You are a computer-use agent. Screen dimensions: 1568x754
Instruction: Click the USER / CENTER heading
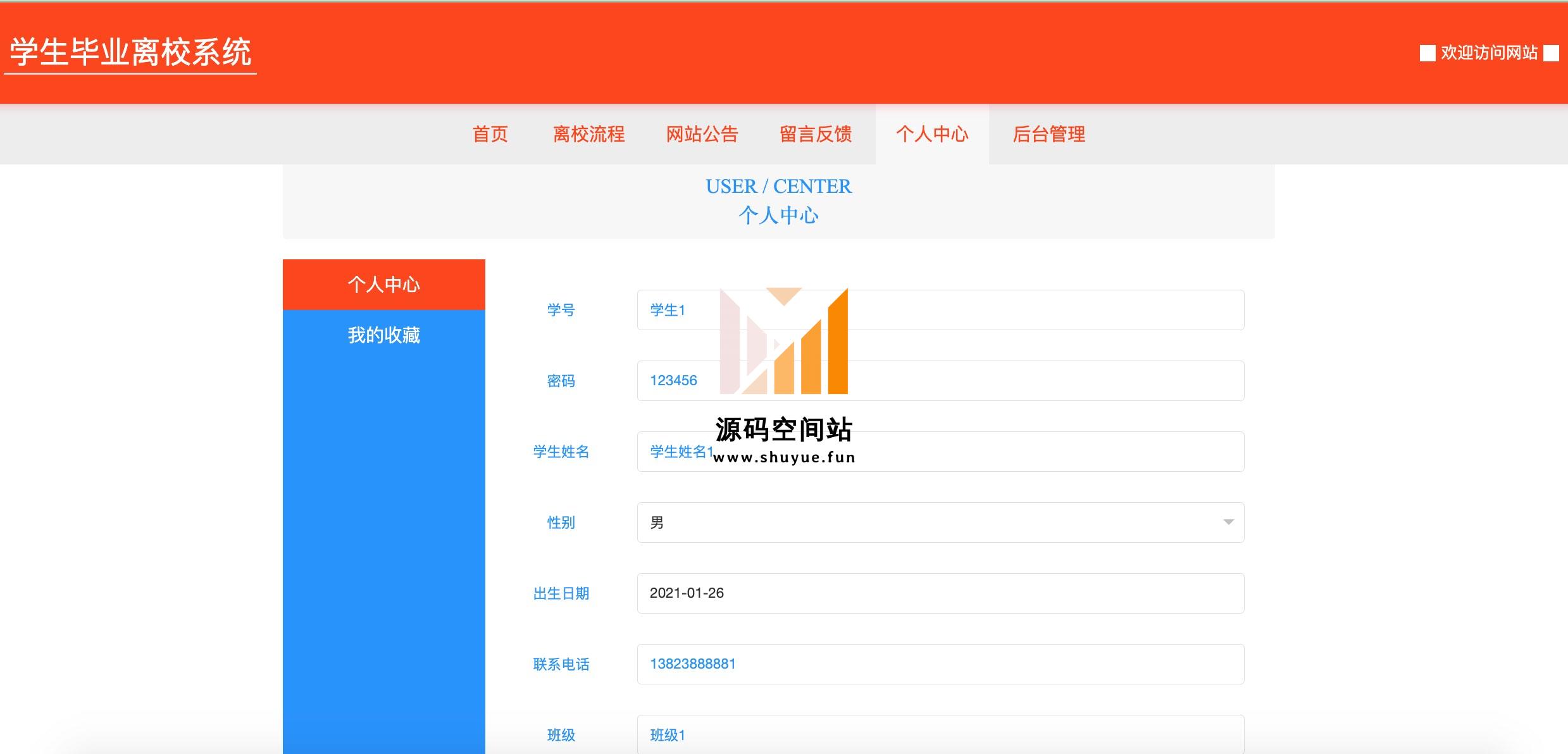[778, 186]
